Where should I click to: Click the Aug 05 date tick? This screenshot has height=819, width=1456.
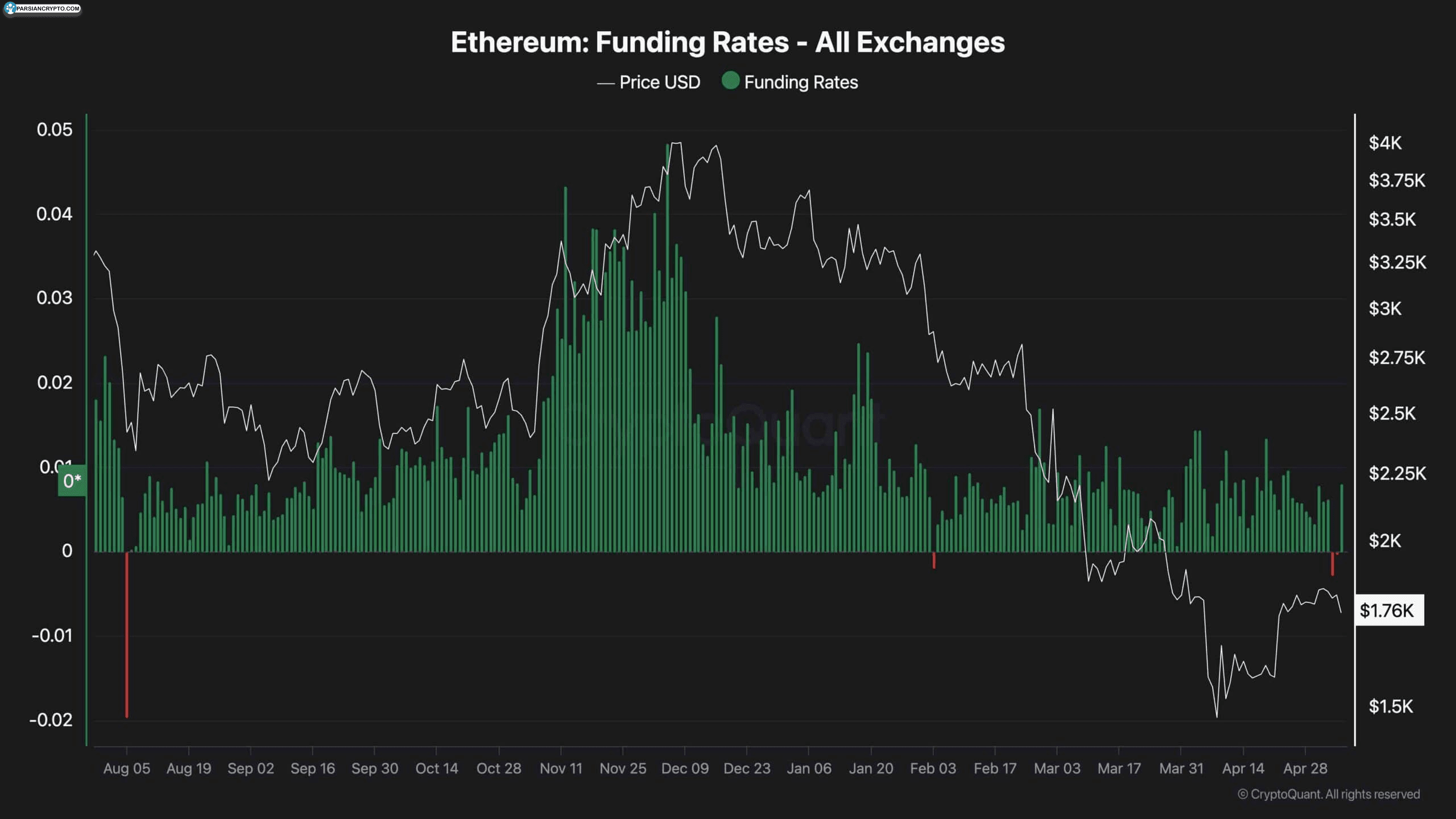pyautogui.click(x=127, y=768)
